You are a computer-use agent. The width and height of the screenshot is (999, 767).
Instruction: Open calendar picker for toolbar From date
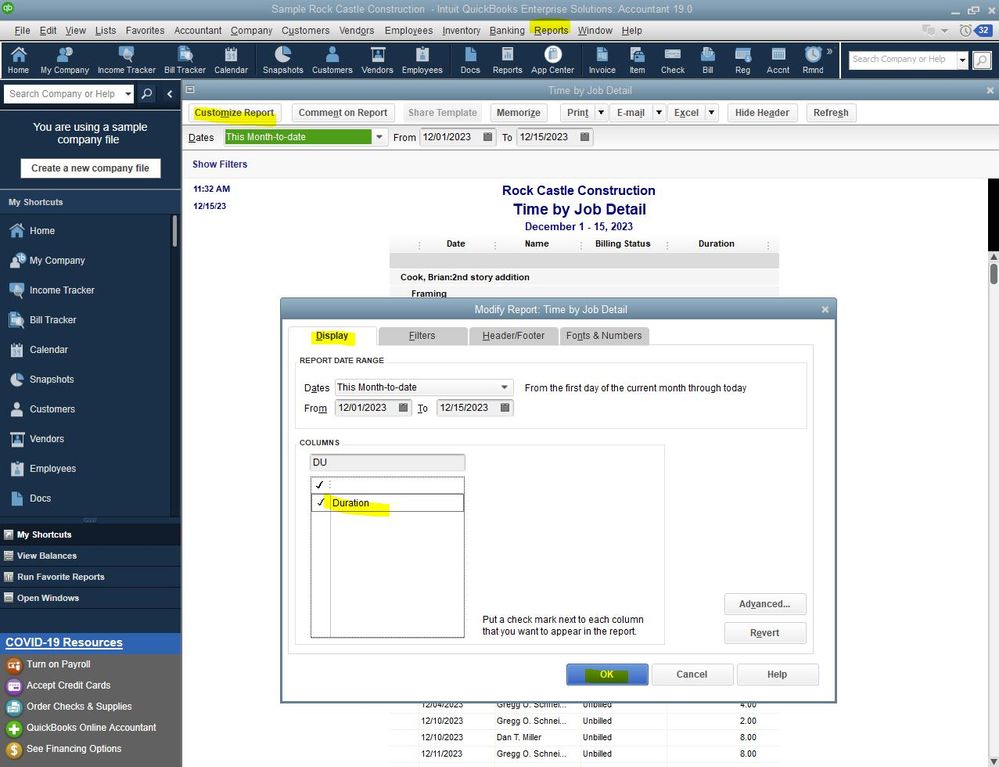[x=487, y=137]
